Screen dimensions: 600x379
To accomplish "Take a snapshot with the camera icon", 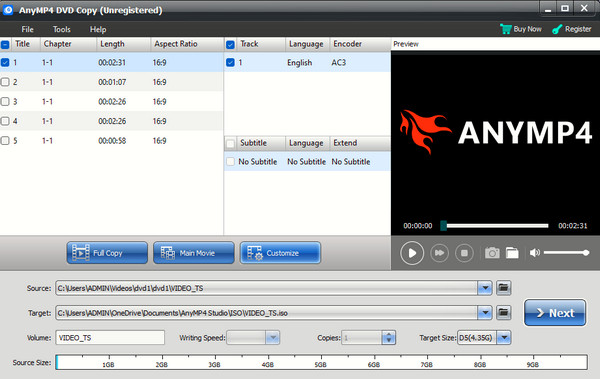I will (492, 253).
